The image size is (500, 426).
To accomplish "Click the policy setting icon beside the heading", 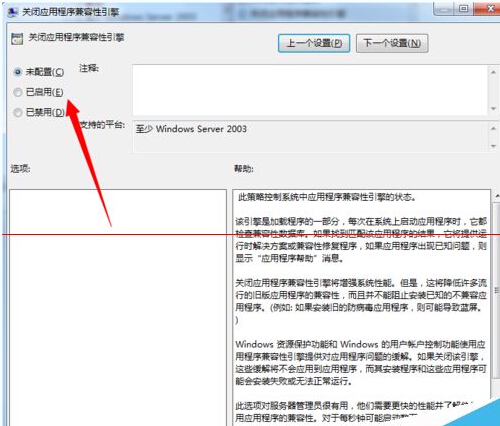I will [x=17, y=39].
